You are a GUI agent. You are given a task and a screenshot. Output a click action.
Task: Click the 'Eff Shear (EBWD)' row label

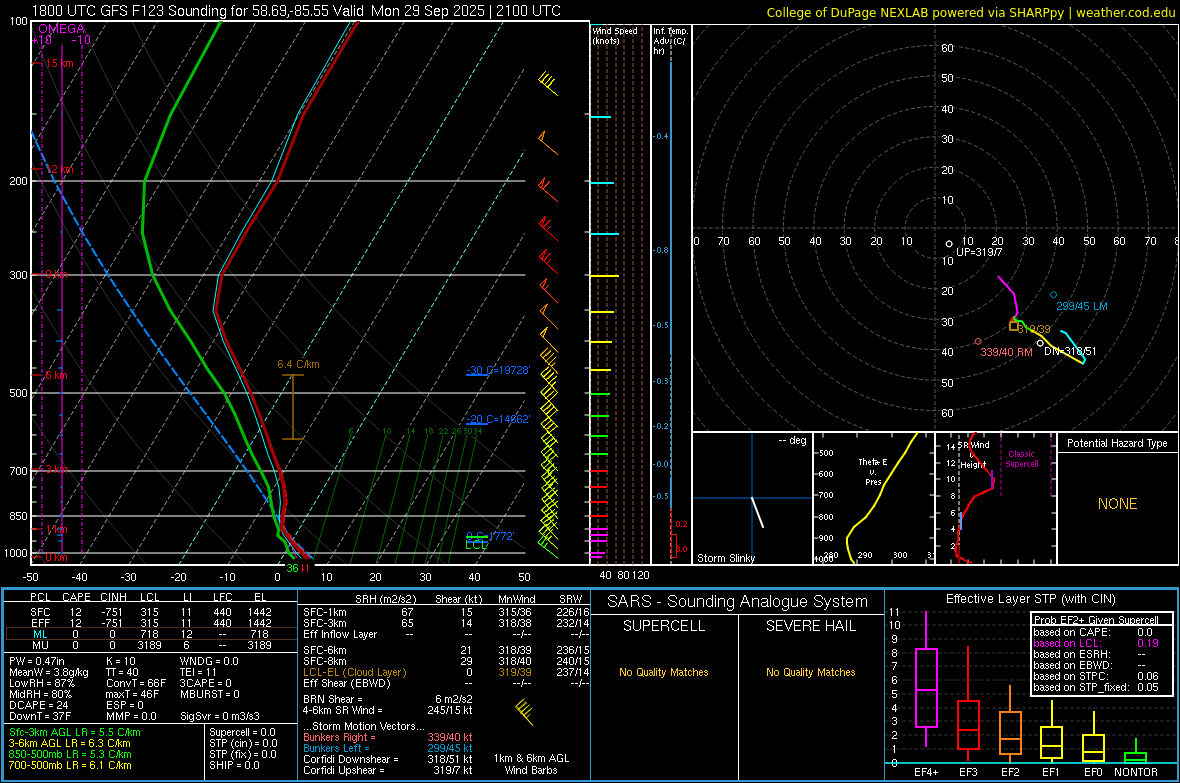[346, 683]
